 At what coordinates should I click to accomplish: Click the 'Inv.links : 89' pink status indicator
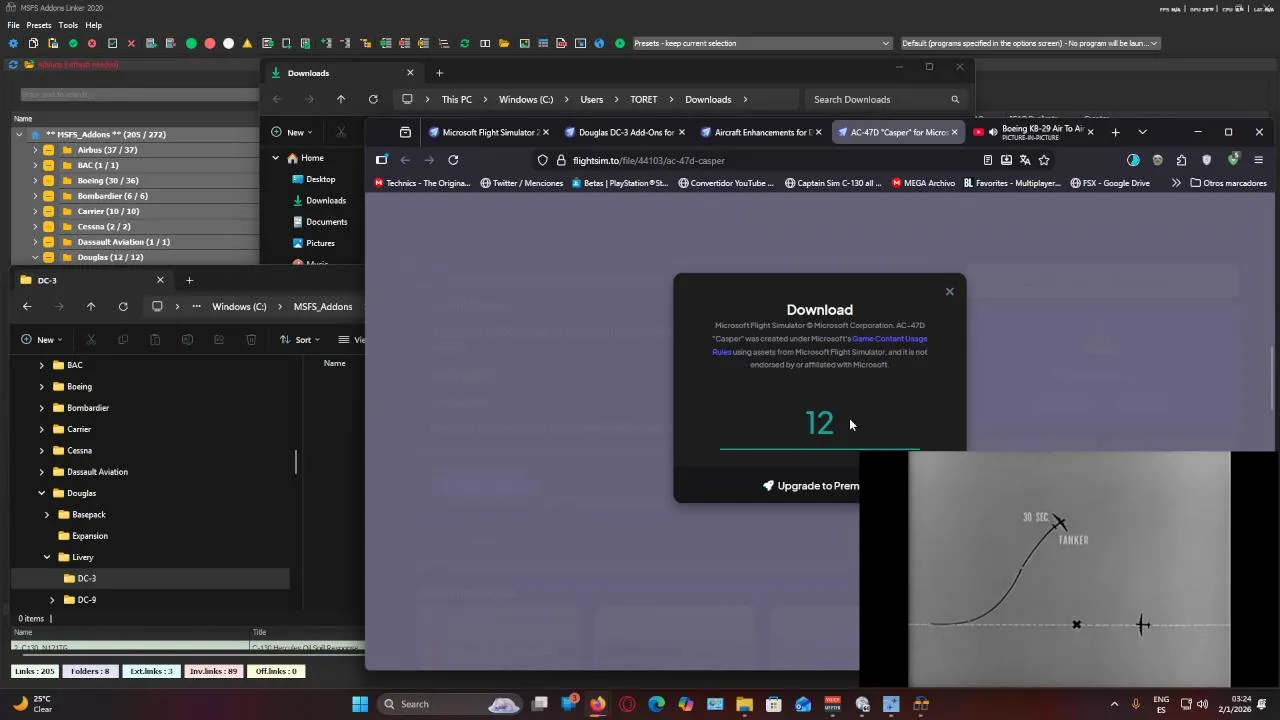click(214, 671)
